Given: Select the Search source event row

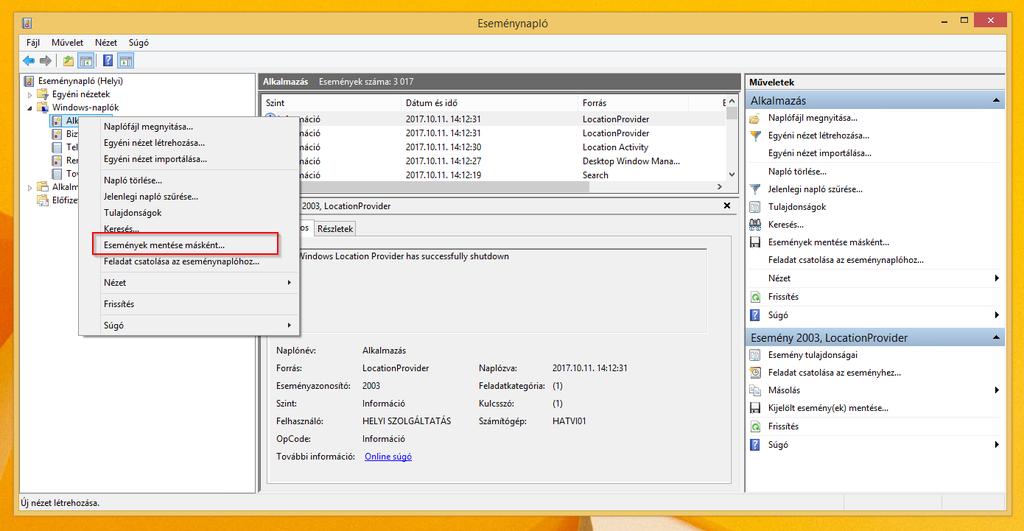Looking at the screenshot, I should (494, 175).
